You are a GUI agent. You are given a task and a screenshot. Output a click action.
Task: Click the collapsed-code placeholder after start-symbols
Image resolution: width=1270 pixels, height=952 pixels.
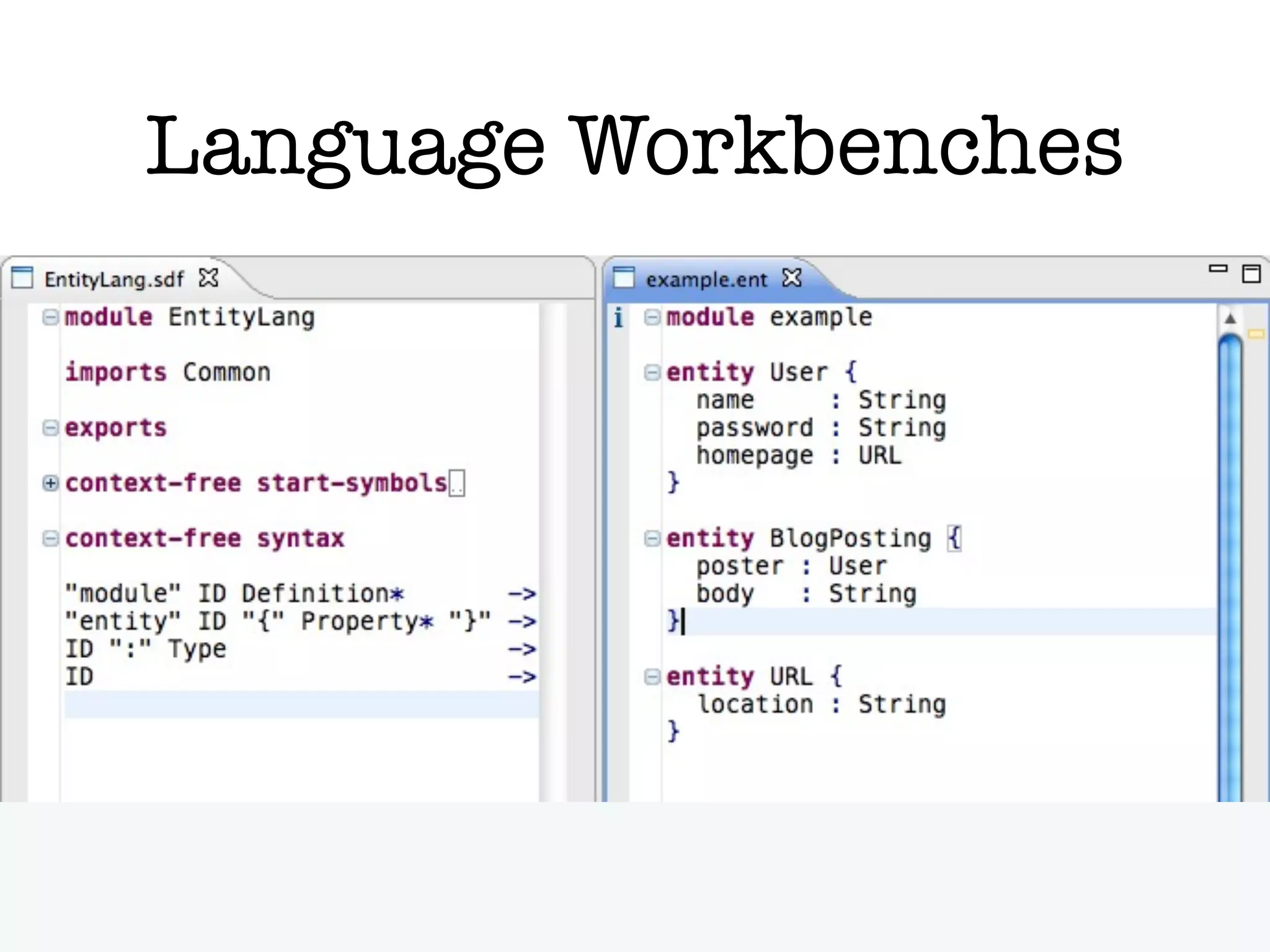[x=457, y=484]
